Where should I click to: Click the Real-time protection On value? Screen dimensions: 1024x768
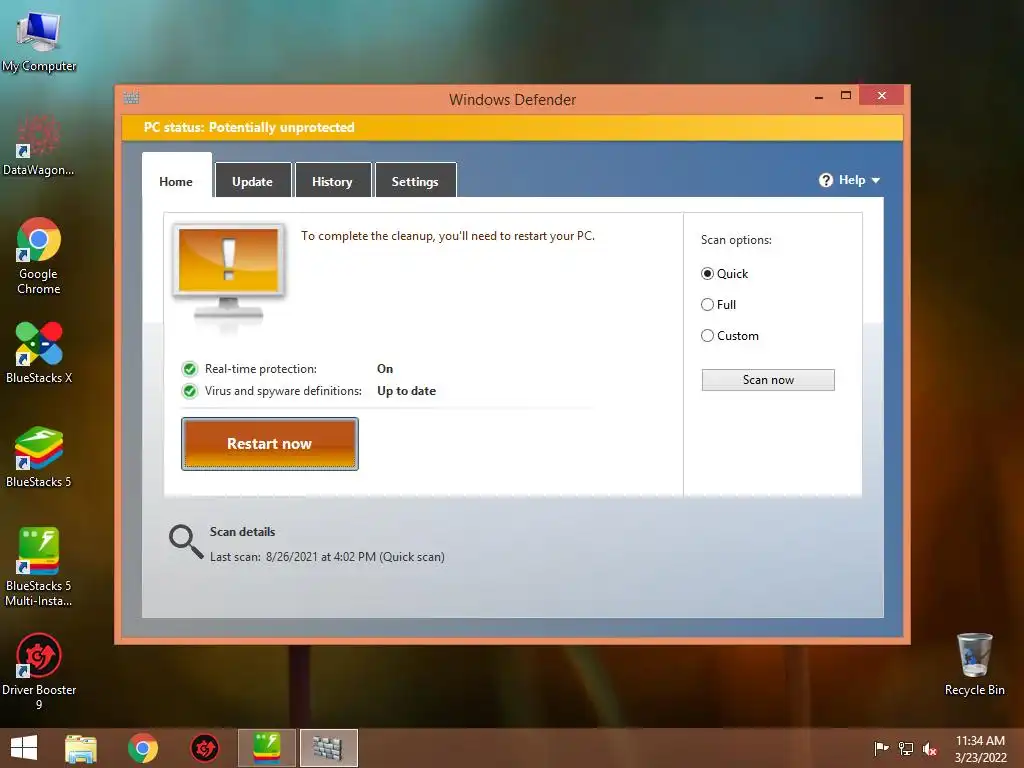(x=385, y=368)
